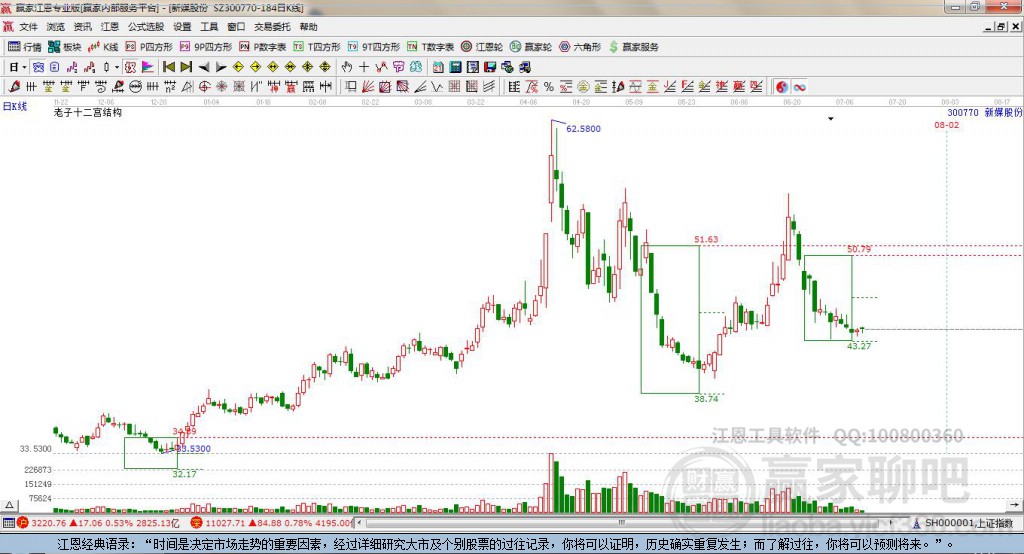1024x554 pixels.
Task: Select the circle with crosshair tool
Action: 204,86
